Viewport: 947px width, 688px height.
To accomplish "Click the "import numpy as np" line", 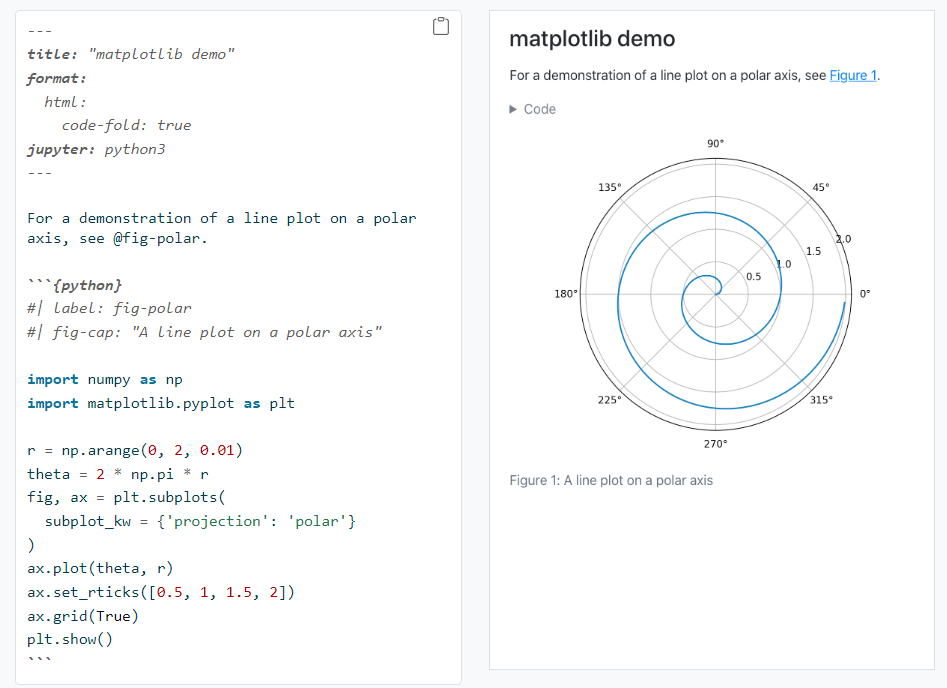I will coord(105,379).
